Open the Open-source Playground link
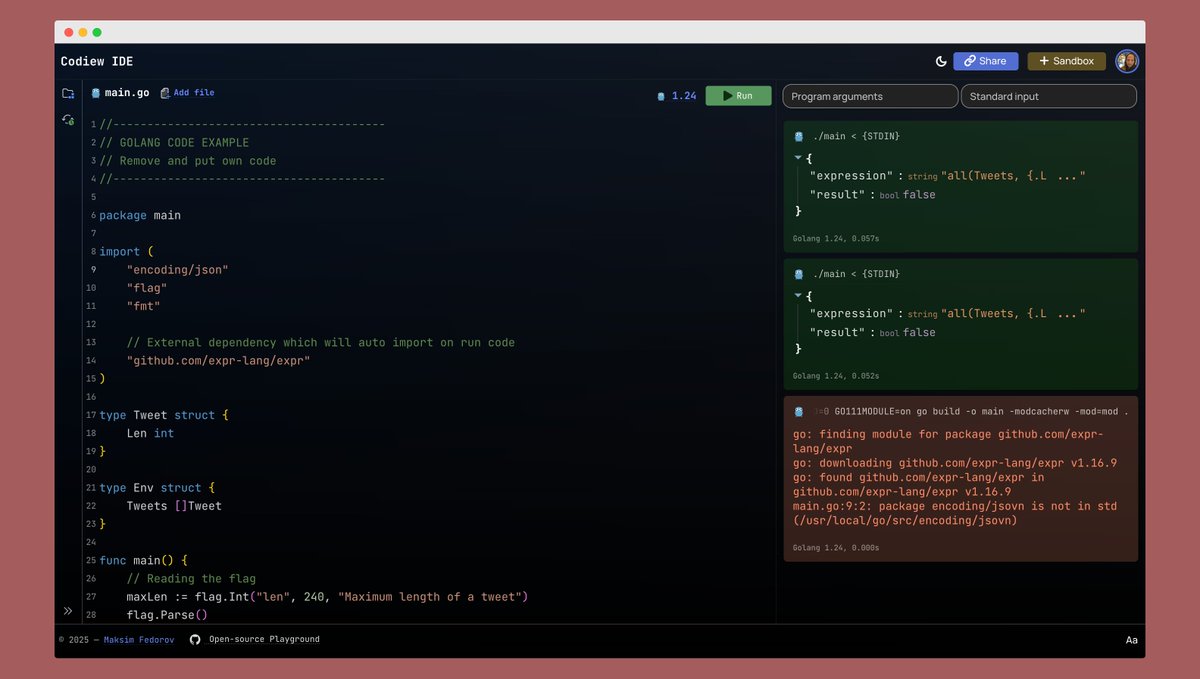This screenshot has width=1200, height=679. coord(264,639)
